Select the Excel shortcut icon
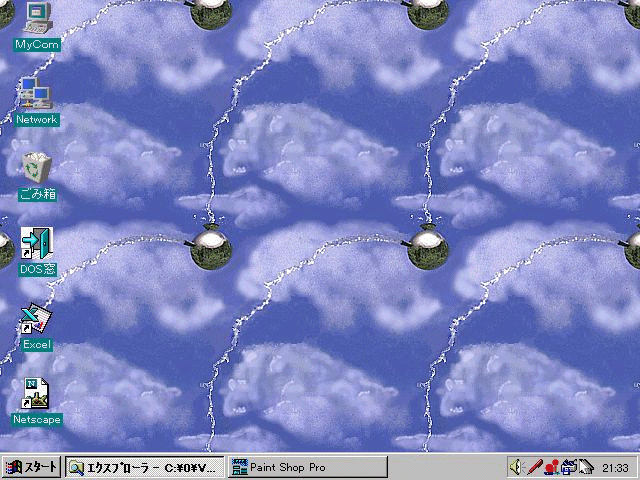 (x=36, y=317)
